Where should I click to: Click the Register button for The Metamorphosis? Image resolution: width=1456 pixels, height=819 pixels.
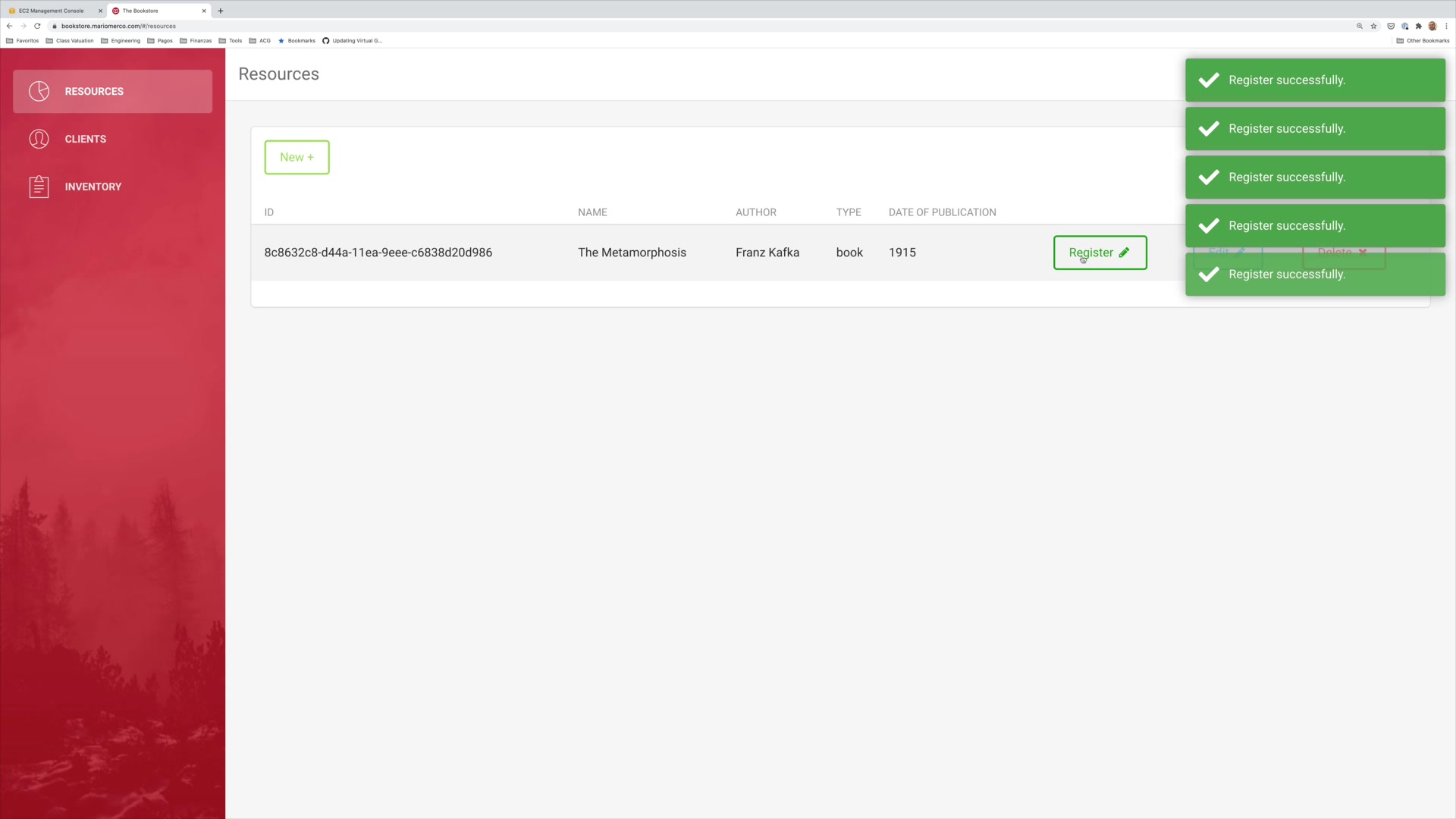tap(1099, 253)
